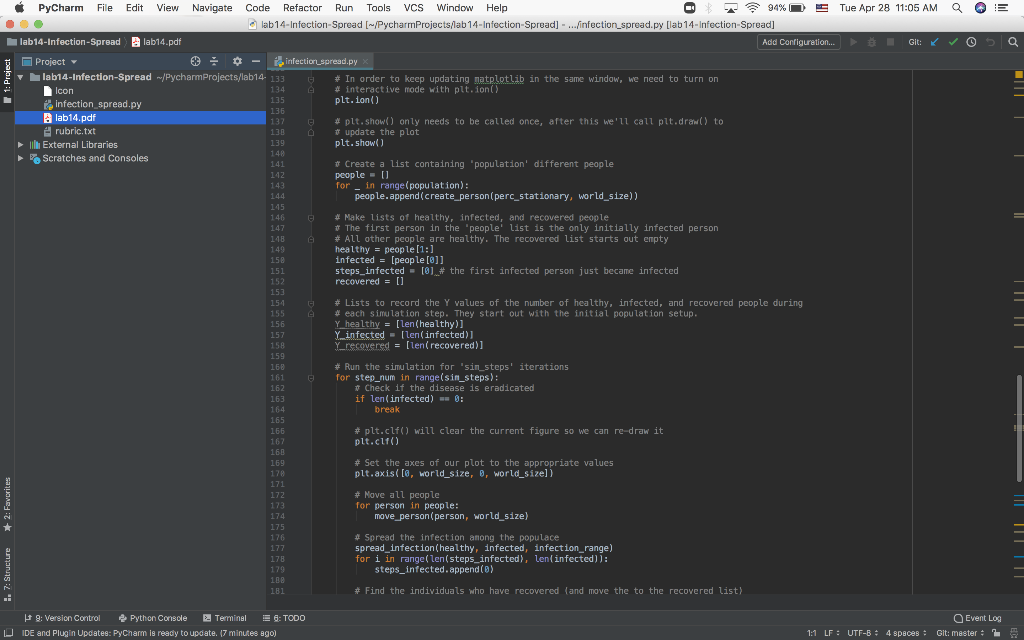
Task: Open the Tools menu
Action: pyautogui.click(x=378, y=8)
